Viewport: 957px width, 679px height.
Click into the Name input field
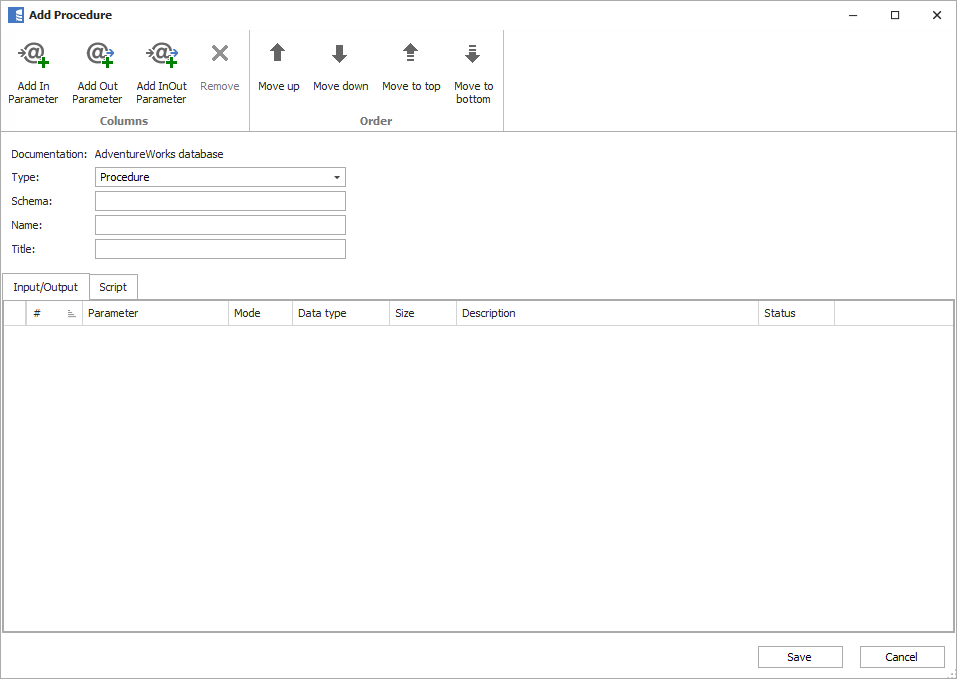coord(220,225)
